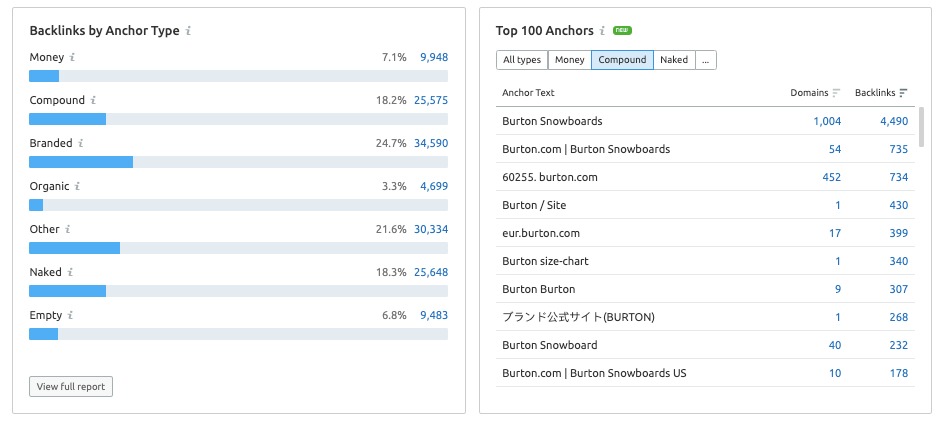
Task: Click the Other progress bar
Action: click(x=238, y=248)
